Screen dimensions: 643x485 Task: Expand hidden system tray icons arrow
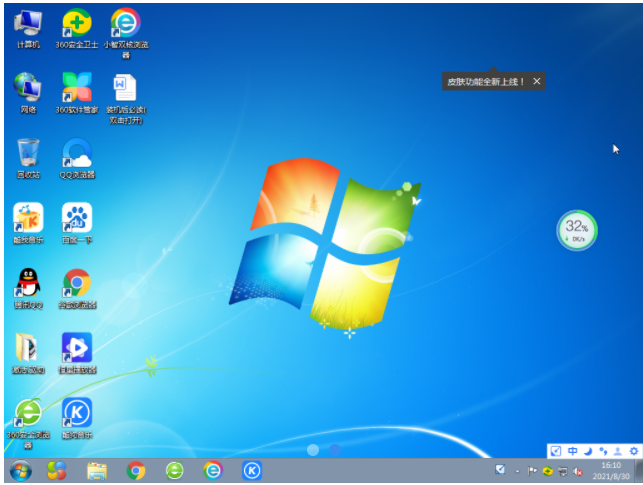(517, 470)
